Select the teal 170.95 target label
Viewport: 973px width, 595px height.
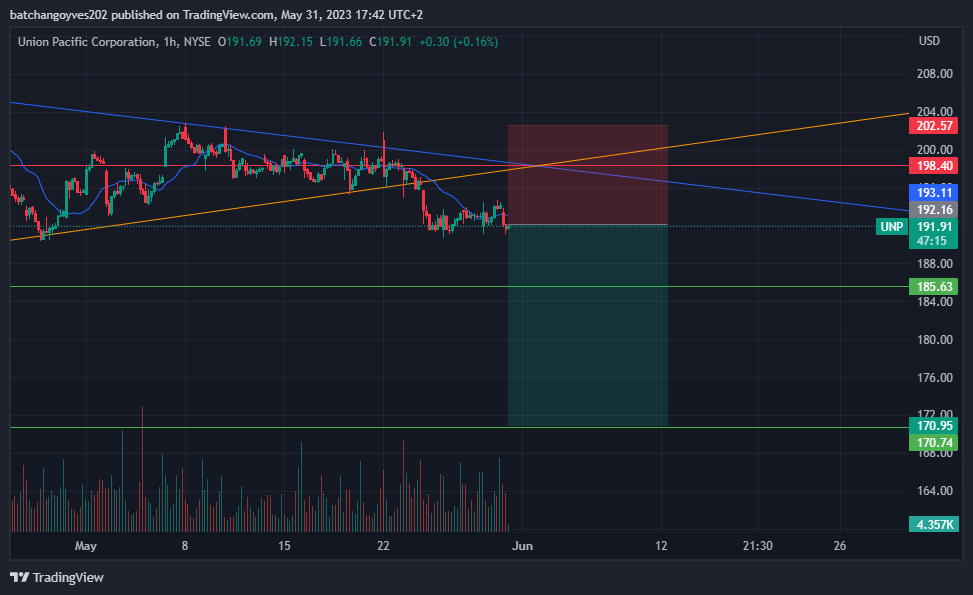pos(933,426)
